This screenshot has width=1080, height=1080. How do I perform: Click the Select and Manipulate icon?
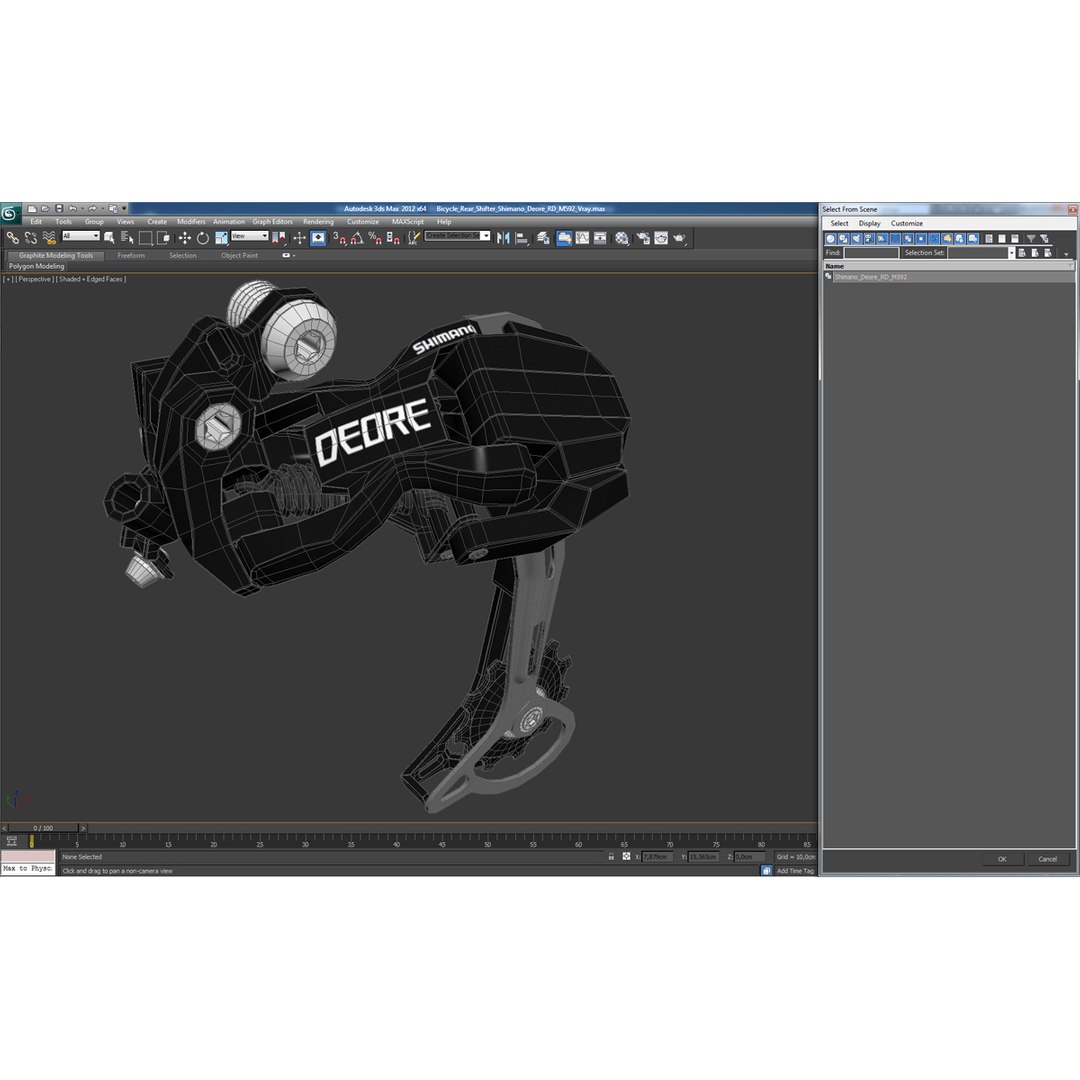[x=299, y=238]
